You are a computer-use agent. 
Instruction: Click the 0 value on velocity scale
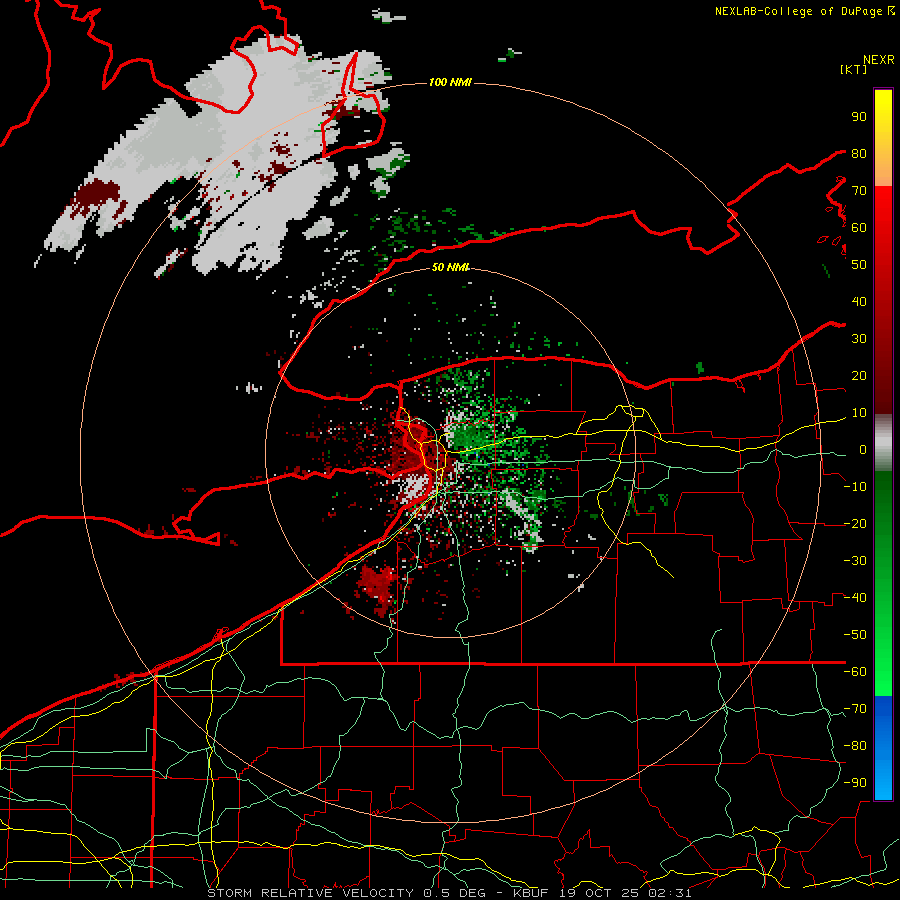863,449
